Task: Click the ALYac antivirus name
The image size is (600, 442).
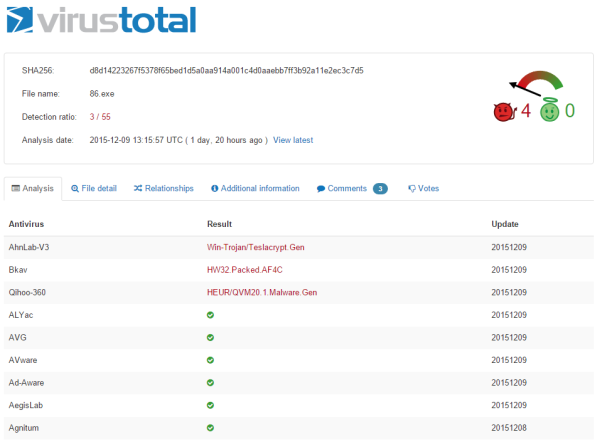Action: (21, 315)
